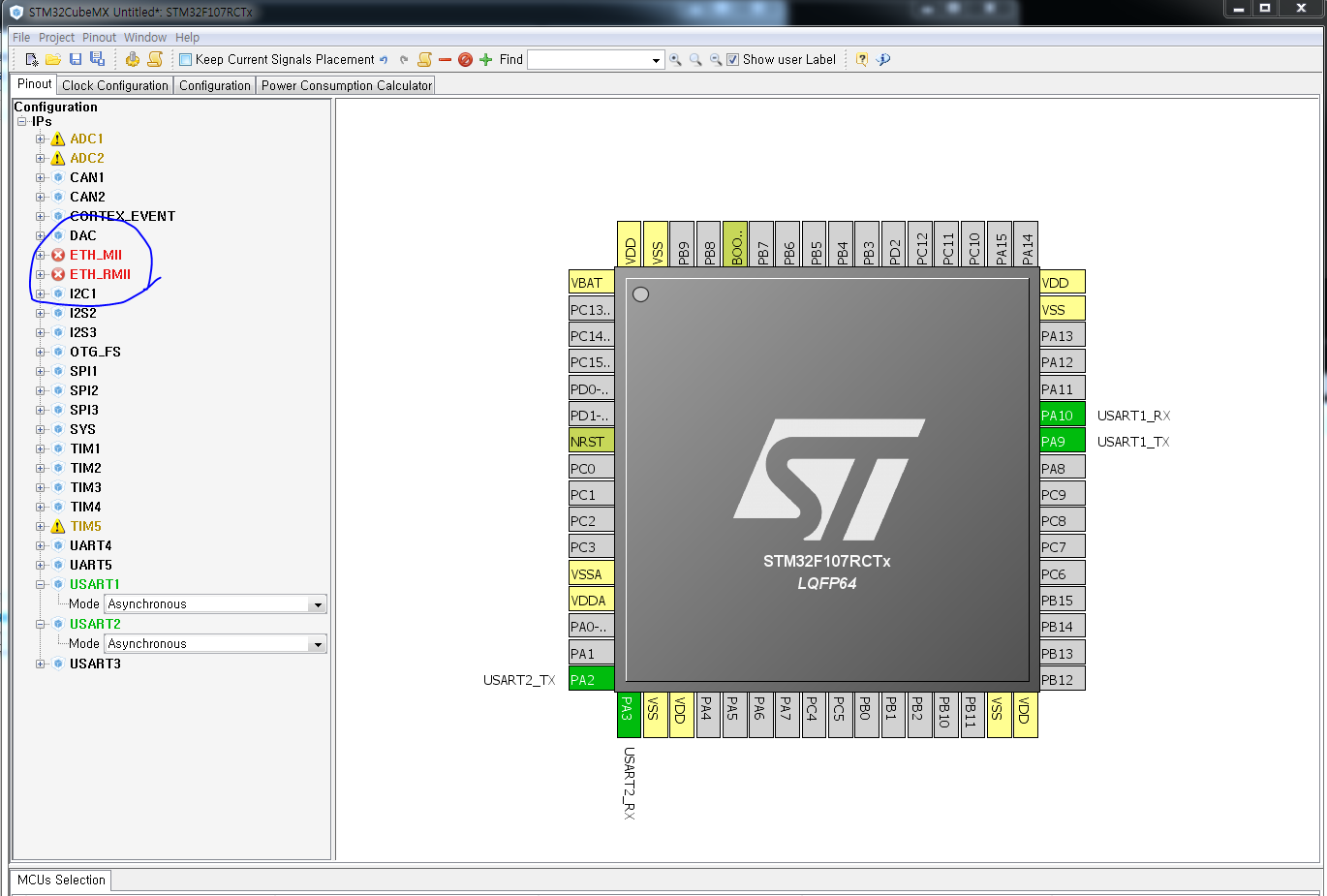Viewport: 1327px width, 896px height.
Task: Select the CORTEX_EVENT tree item
Action: pyautogui.click(x=122, y=216)
